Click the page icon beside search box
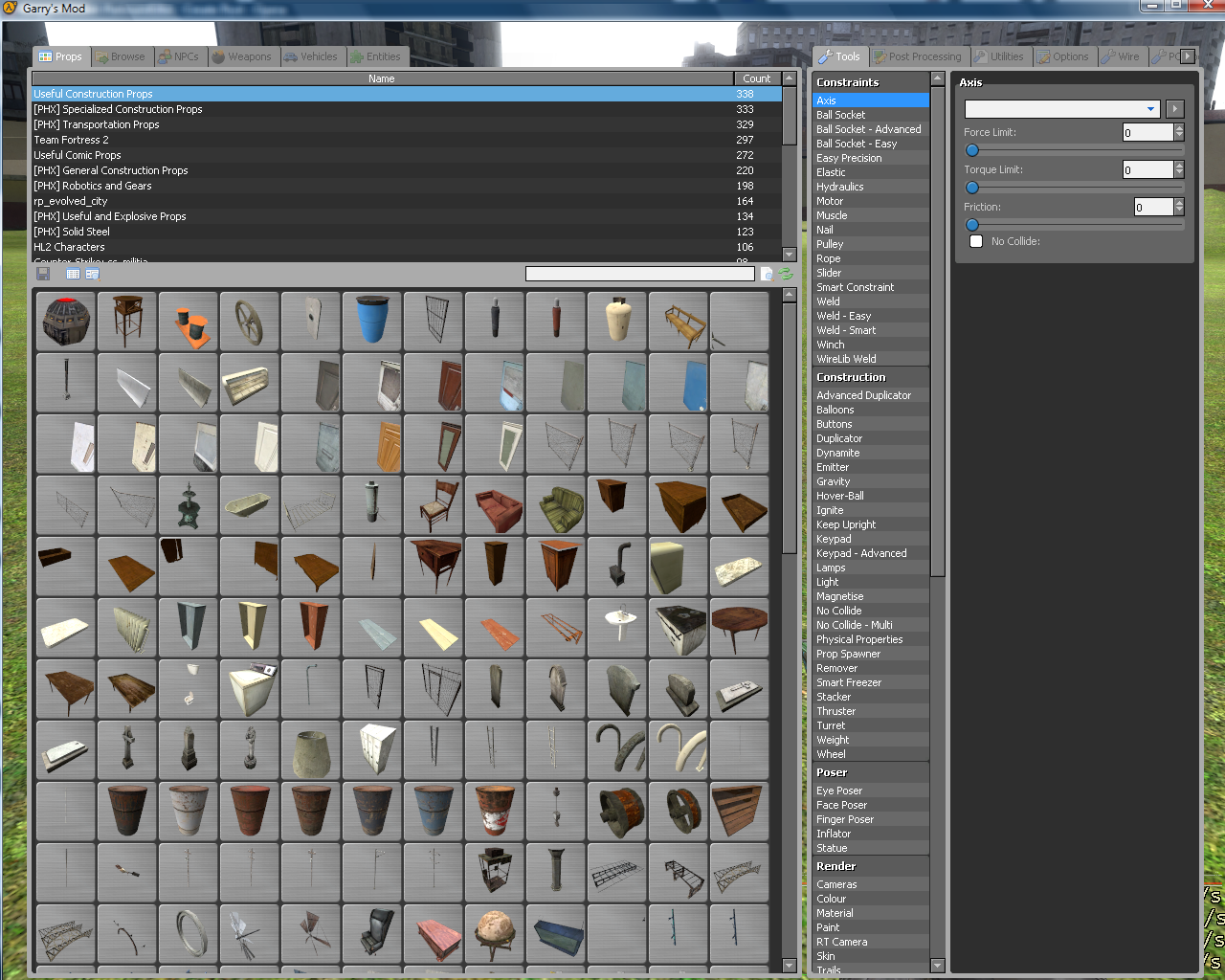The image size is (1225, 980). tap(767, 274)
